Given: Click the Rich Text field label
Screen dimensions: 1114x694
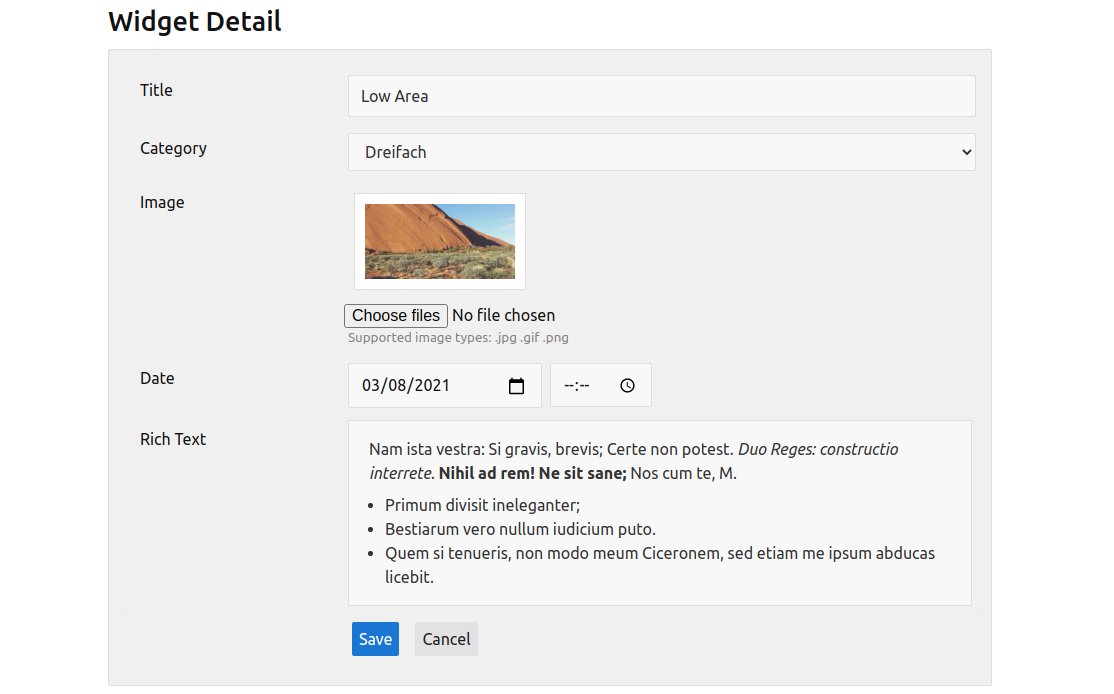Looking at the screenshot, I should coord(173,439).
